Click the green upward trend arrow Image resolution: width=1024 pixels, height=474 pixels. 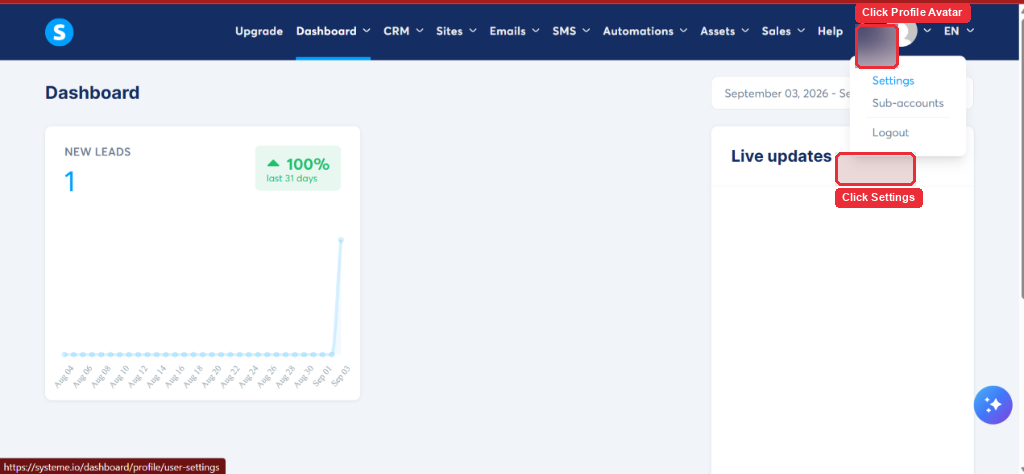pos(273,163)
